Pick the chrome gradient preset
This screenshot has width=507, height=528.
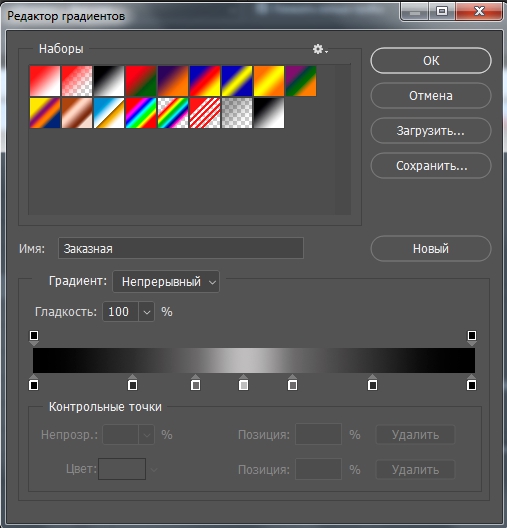pyautogui.click(x=109, y=113)
